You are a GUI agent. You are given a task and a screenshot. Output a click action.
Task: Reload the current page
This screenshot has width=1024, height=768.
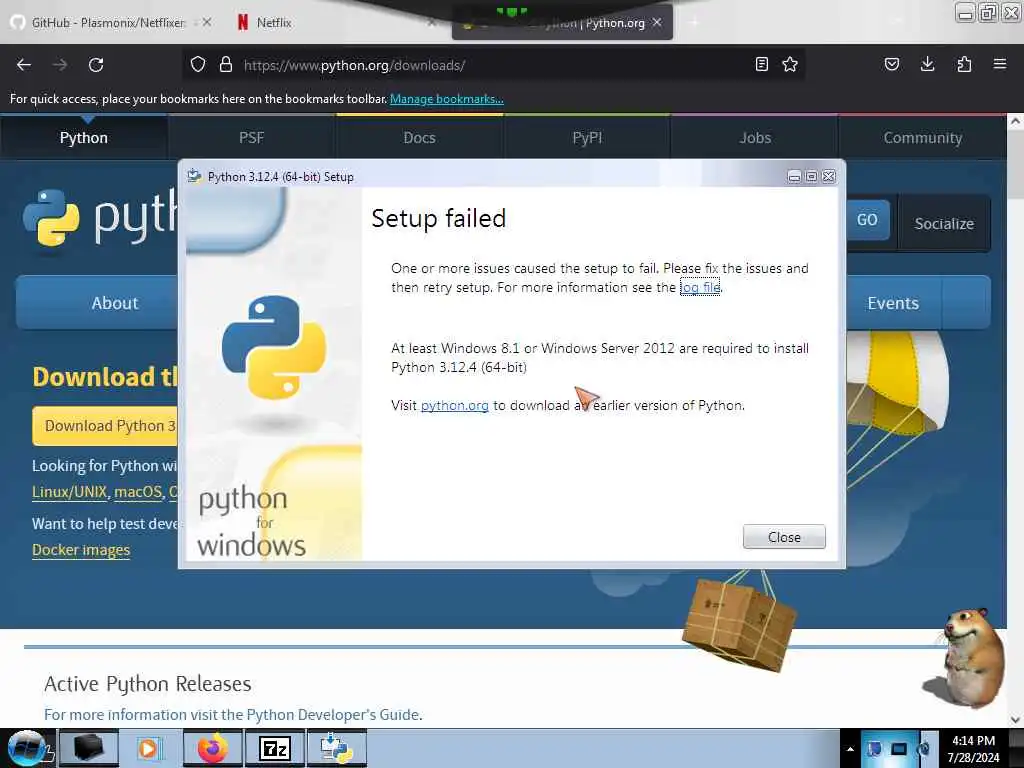(96, 65)
